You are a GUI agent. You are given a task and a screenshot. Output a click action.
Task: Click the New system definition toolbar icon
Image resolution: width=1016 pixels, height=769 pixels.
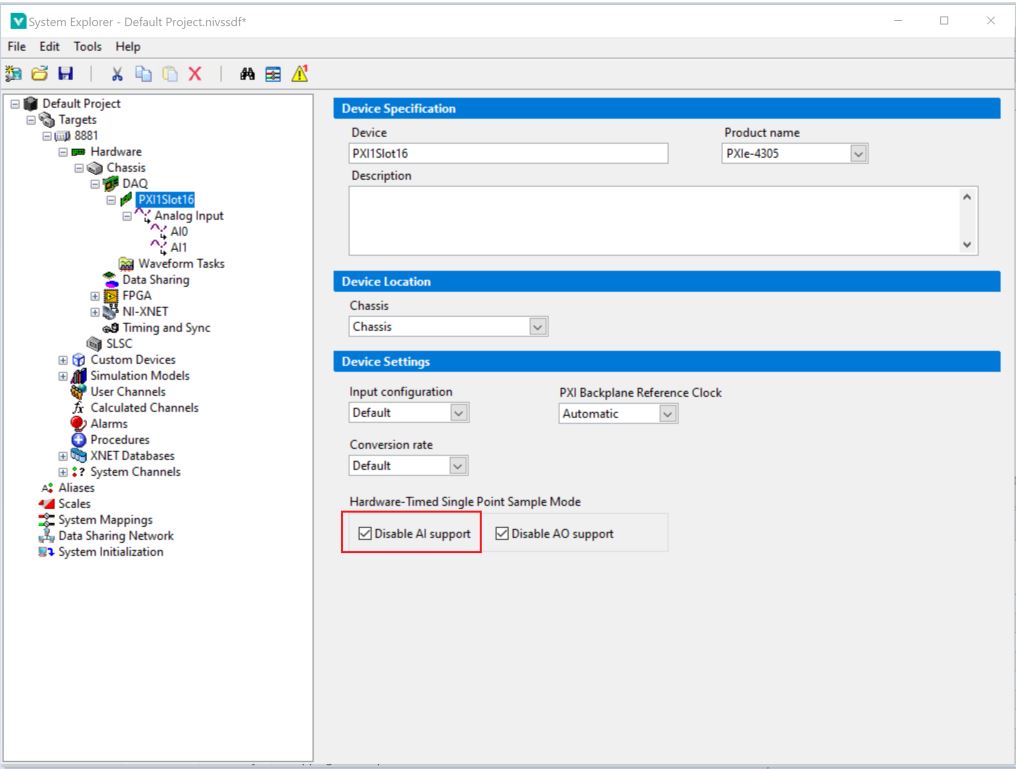tap(14, 74)
